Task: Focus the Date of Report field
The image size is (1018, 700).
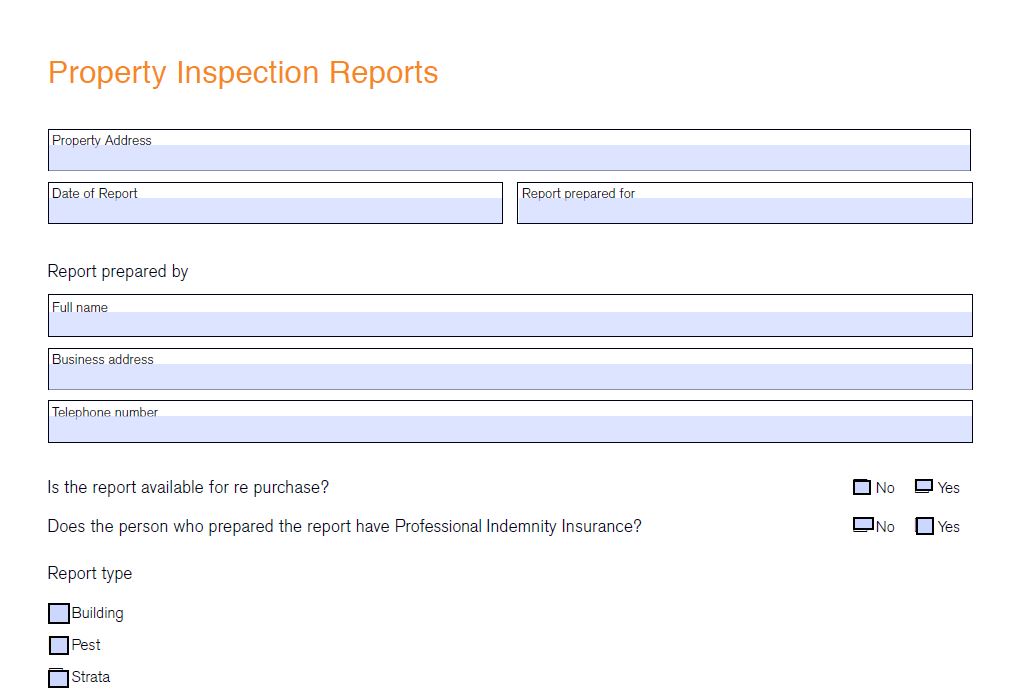Action: 275,210
